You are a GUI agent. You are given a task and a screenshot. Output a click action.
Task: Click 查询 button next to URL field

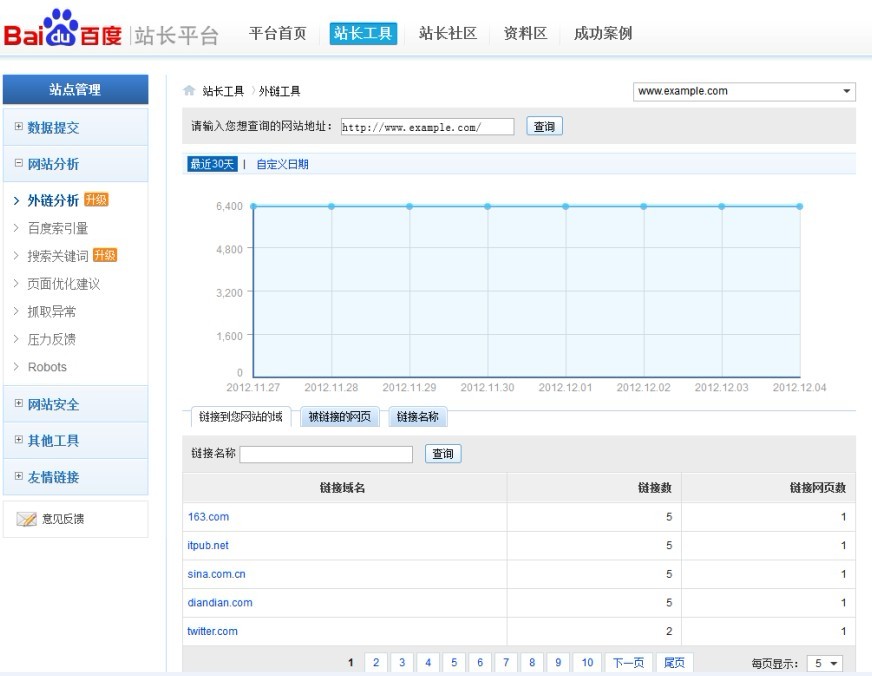click(544, 127)
